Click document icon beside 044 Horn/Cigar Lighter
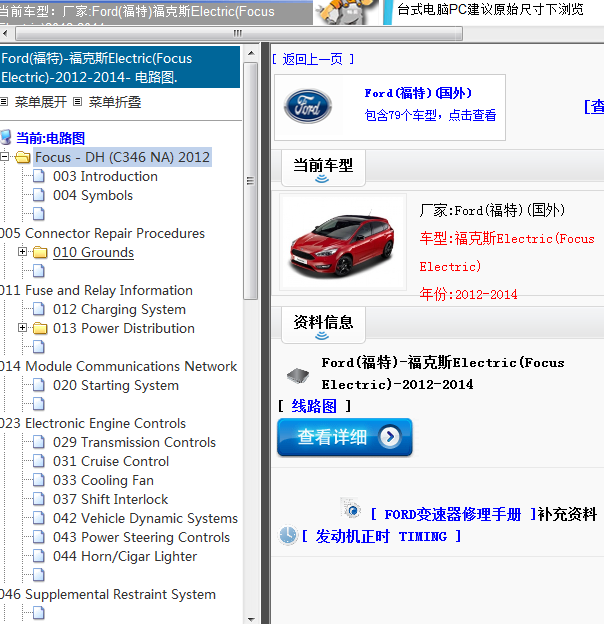 click(x=39, y=556)
